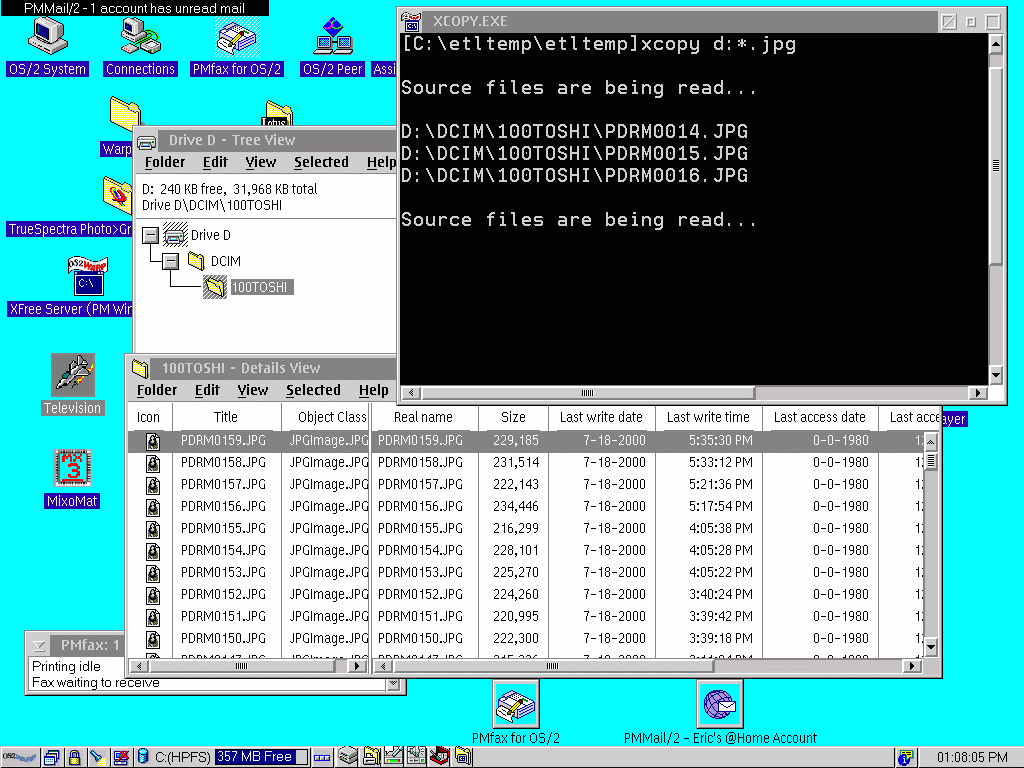The image size is (1024, 768).
Task: Launch the Television desktop icon
Action: (72, 375)
